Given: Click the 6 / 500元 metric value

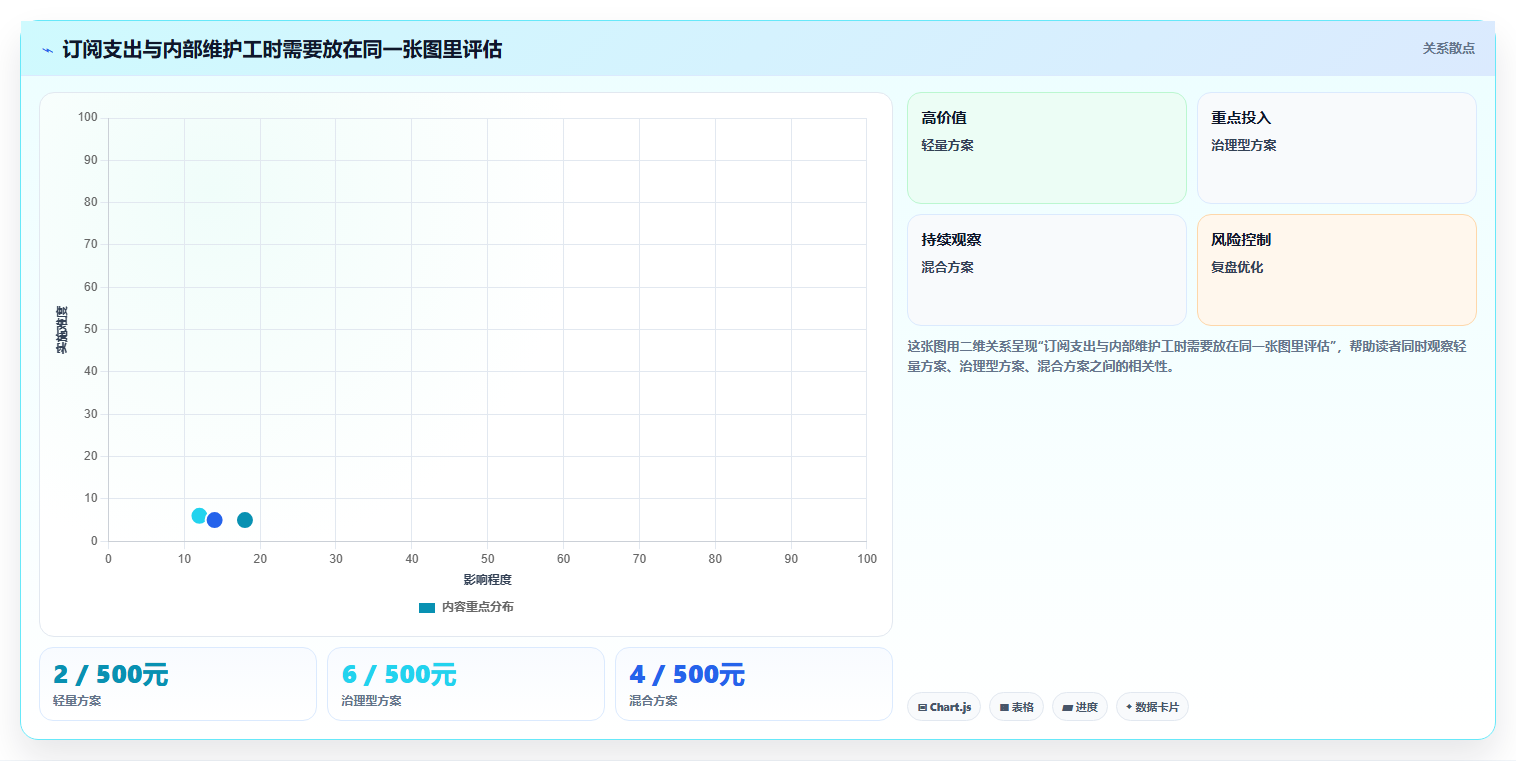Looking at the screenshot, I should pyautogui.click(x=399, y=675).
